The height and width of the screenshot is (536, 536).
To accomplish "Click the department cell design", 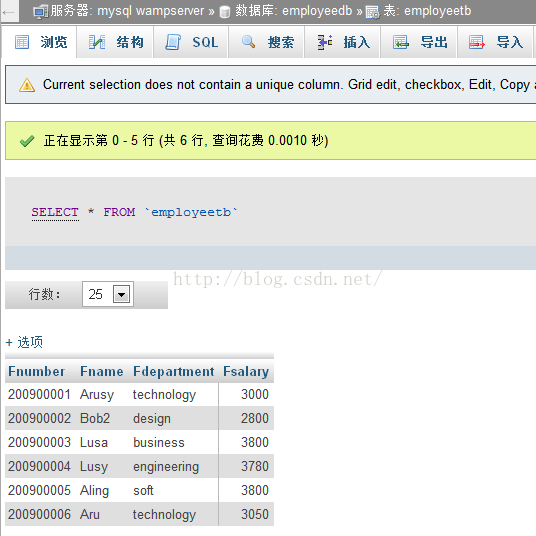I will click(152, 418).
